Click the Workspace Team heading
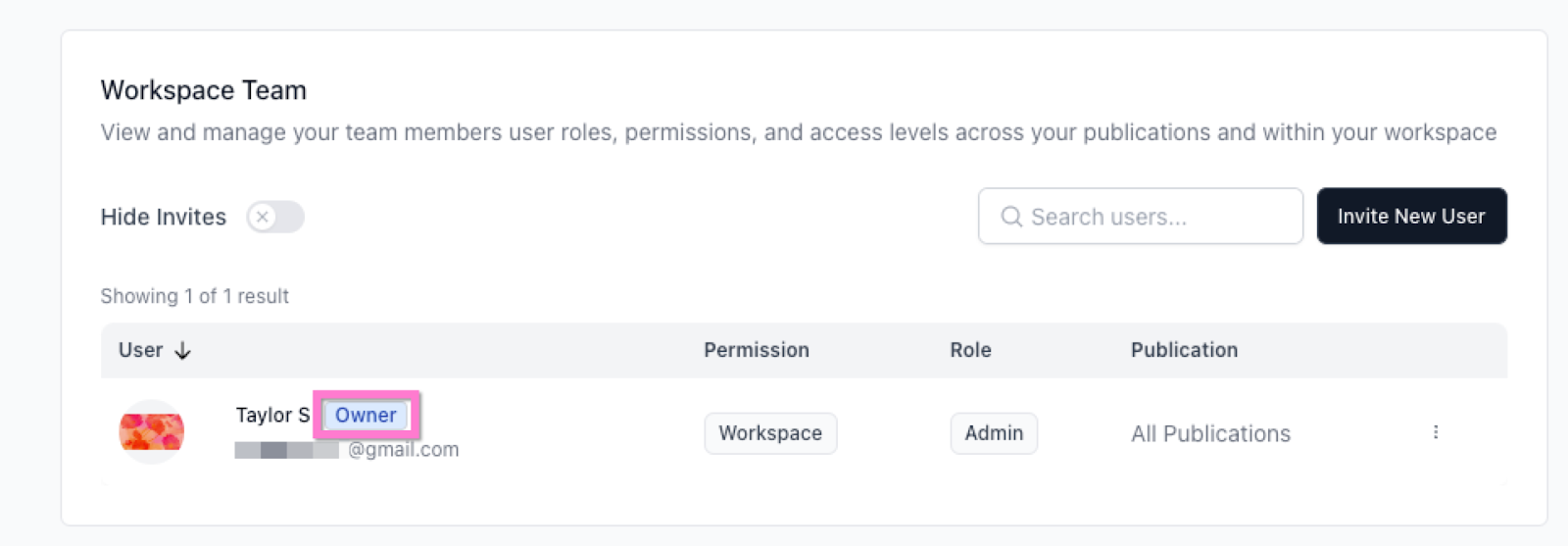Screen dimensions: 1568x546 pos(204,91)
